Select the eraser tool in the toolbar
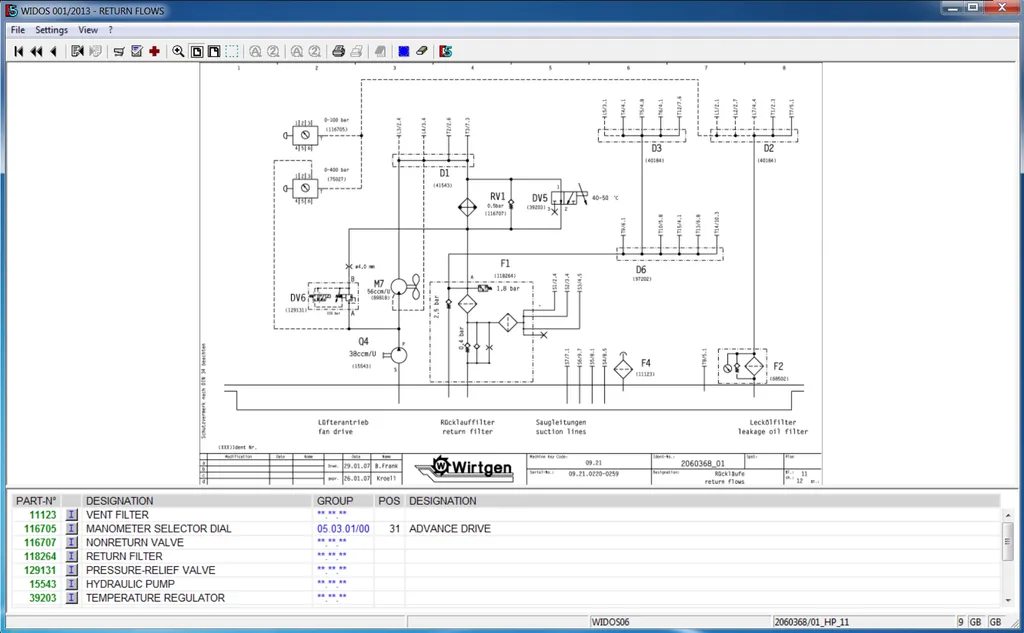Image resolution: width=1024 pixels, height=633 pixels. 421,51
